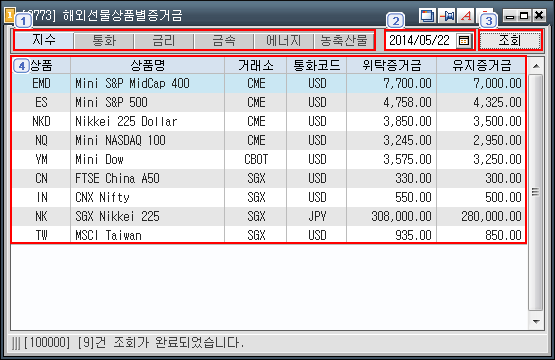The width and height of the screenshot is (555, 360).
Task: Select the NQ product code cell
Action: (41, 141)
